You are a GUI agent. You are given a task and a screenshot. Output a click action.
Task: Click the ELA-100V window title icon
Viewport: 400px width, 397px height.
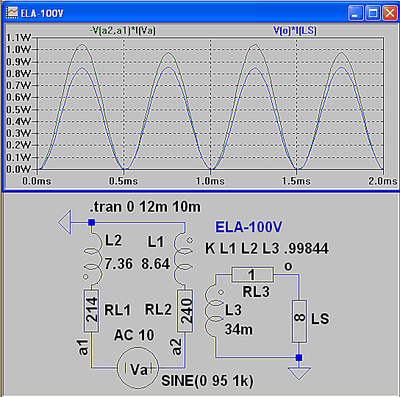coord(12,13)
